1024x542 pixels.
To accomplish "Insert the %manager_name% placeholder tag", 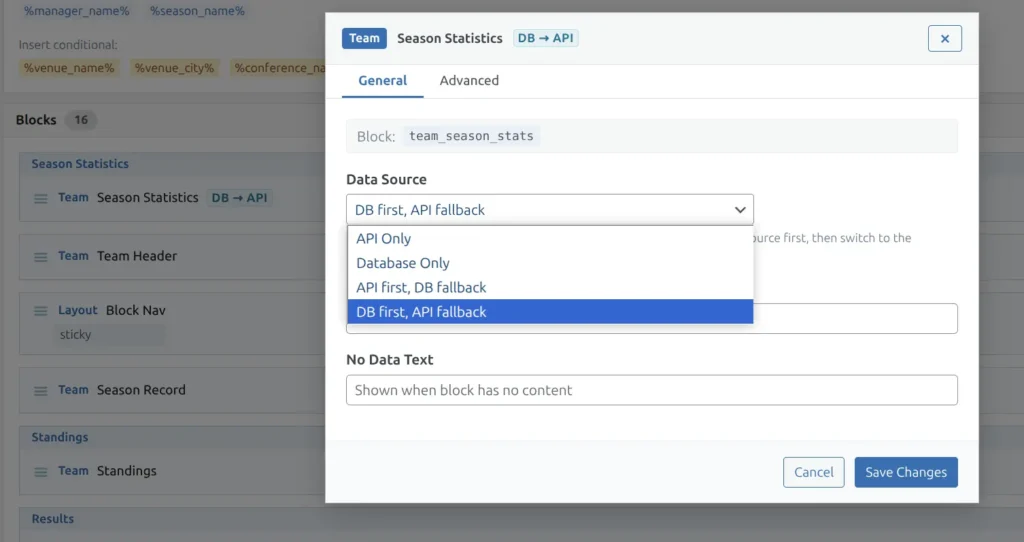I will click(x=76, y=11).
